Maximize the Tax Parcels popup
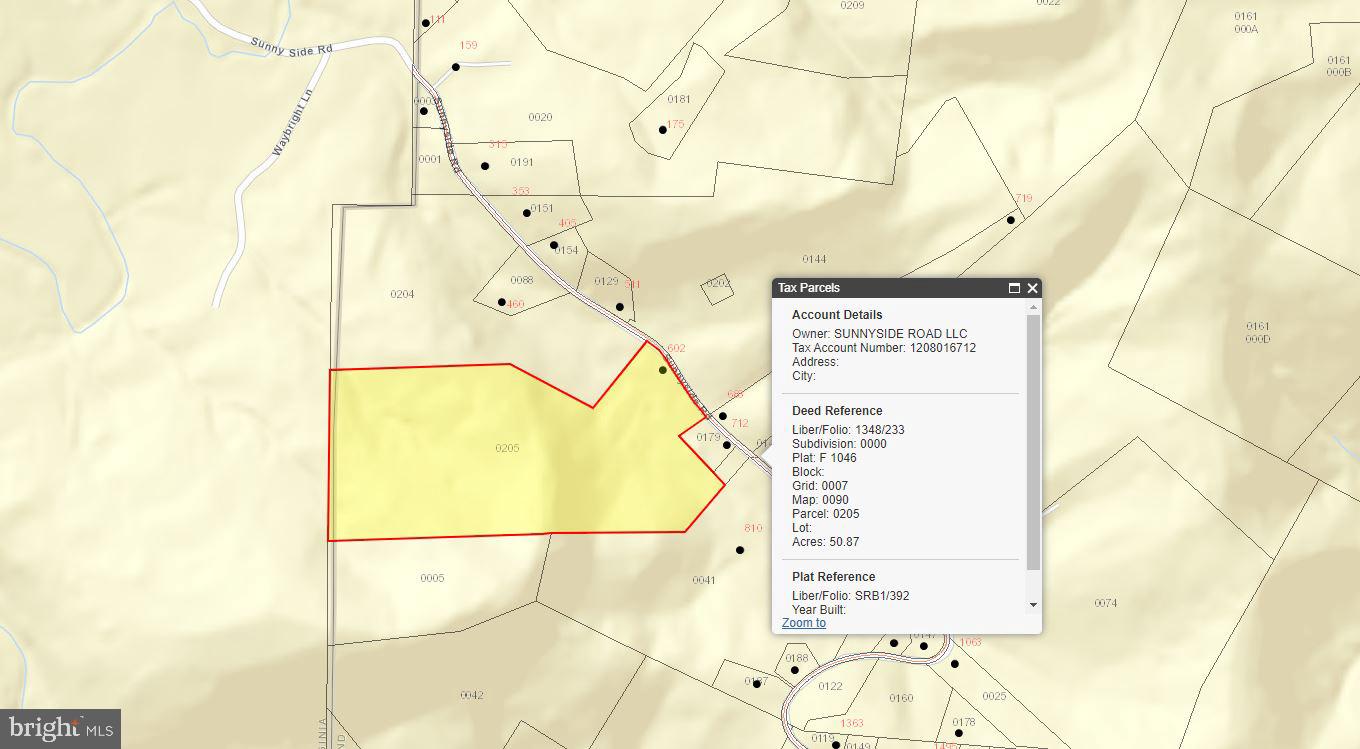Screen dimensions: 1360x749 1014,288
